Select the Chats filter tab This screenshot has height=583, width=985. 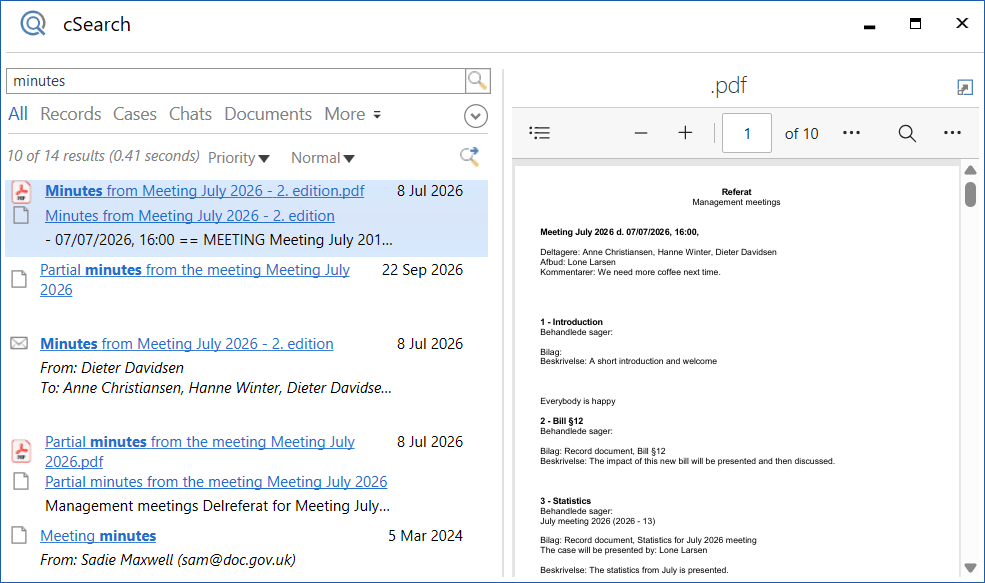coord(190,114)
